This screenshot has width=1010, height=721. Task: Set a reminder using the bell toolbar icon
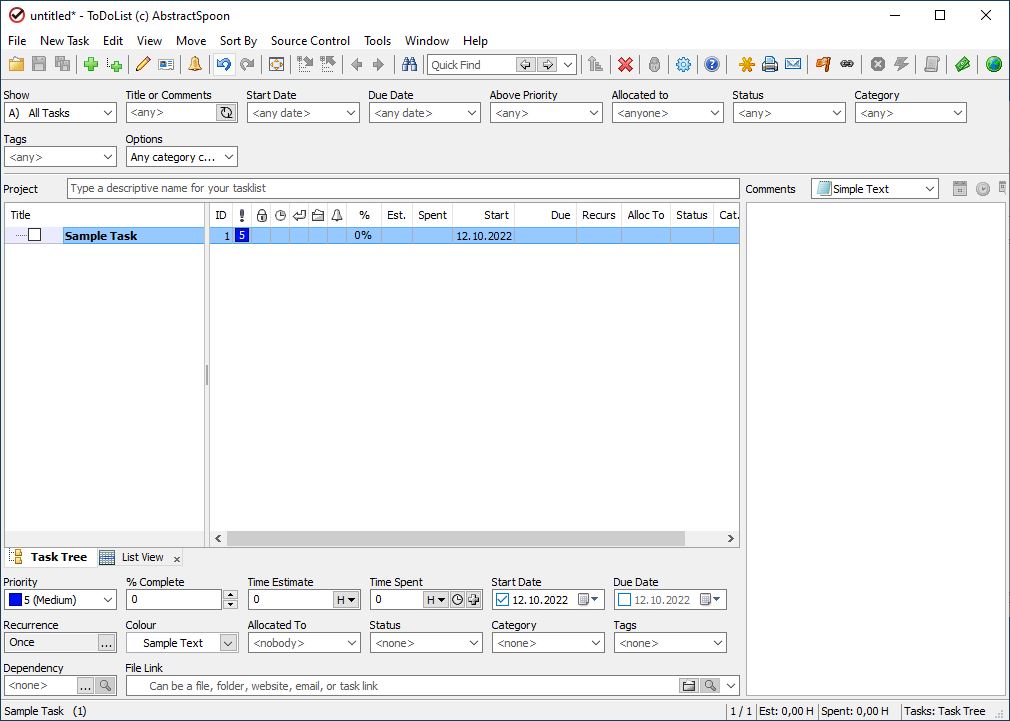coord(195,64)
